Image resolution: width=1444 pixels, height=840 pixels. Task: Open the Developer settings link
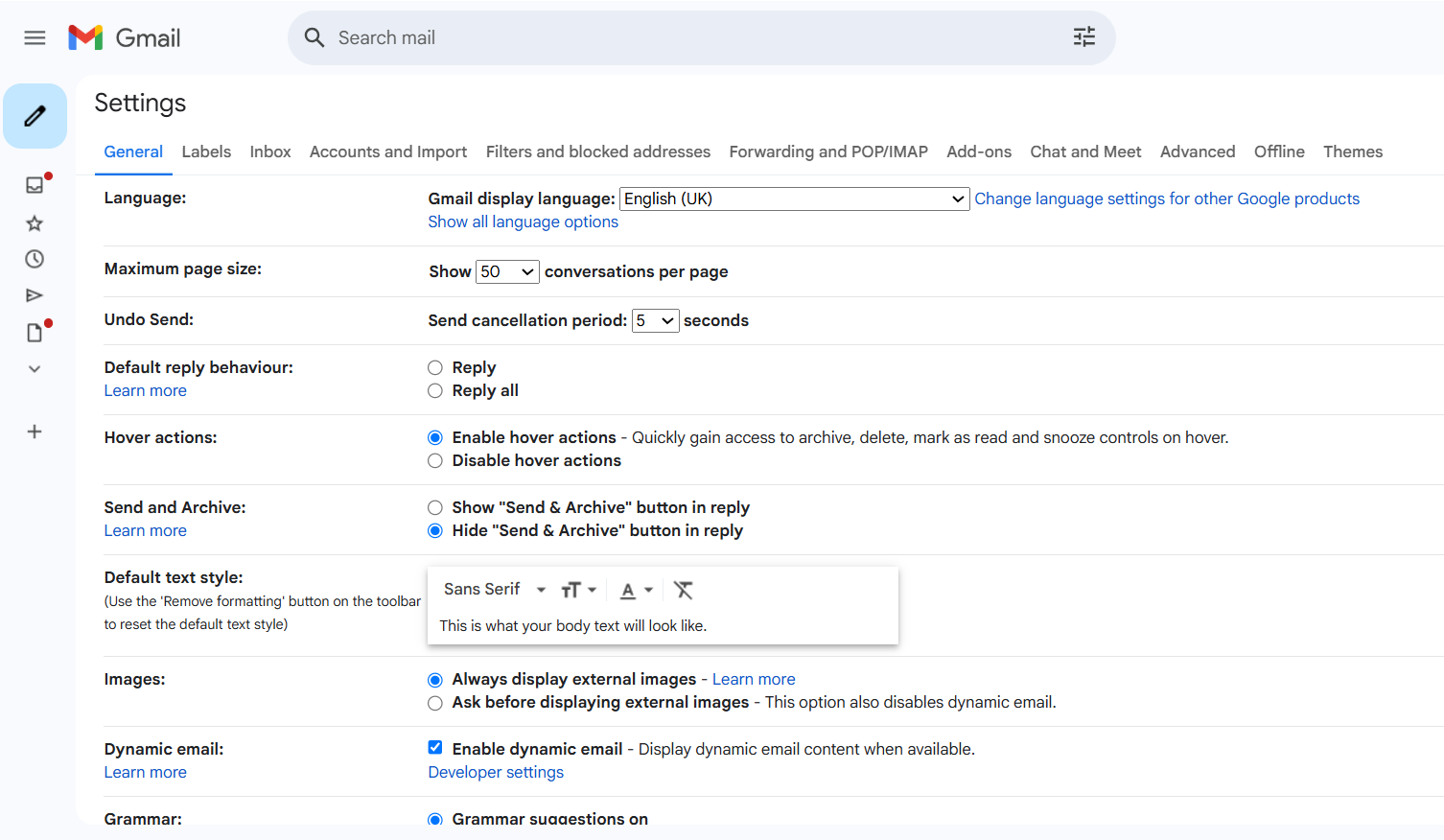496,773
